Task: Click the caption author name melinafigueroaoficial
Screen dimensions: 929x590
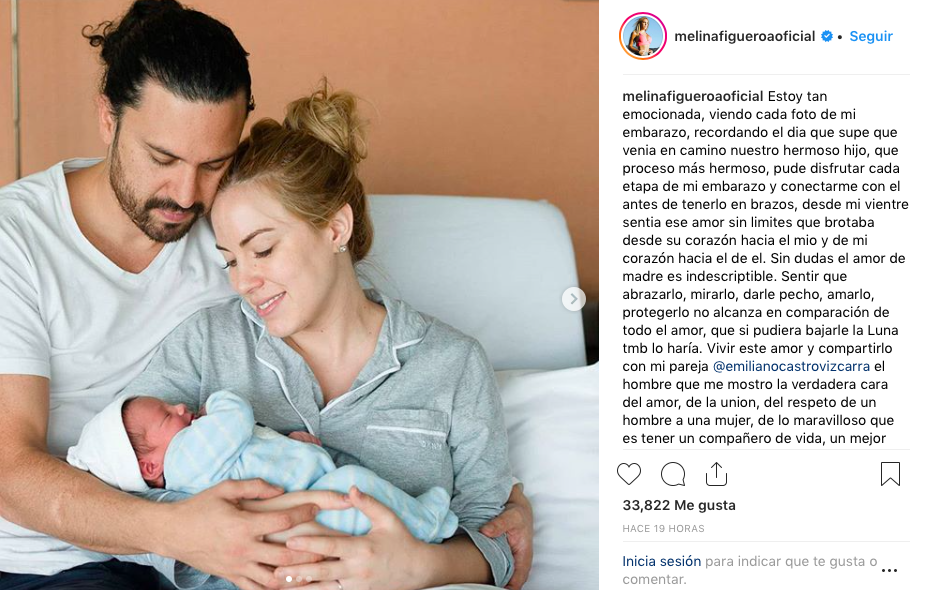Action: click(693, 97)
